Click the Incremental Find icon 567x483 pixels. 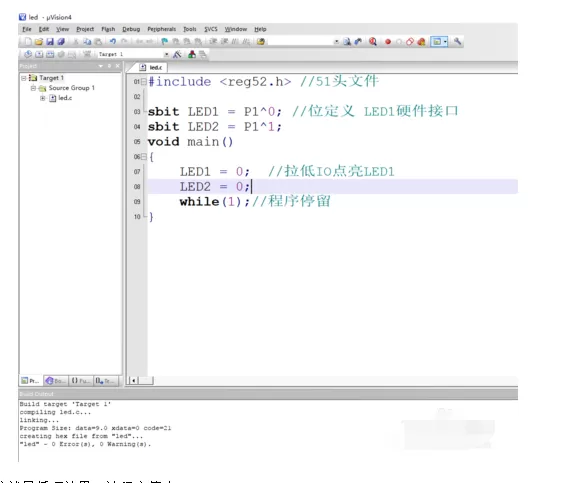point(358,42)
